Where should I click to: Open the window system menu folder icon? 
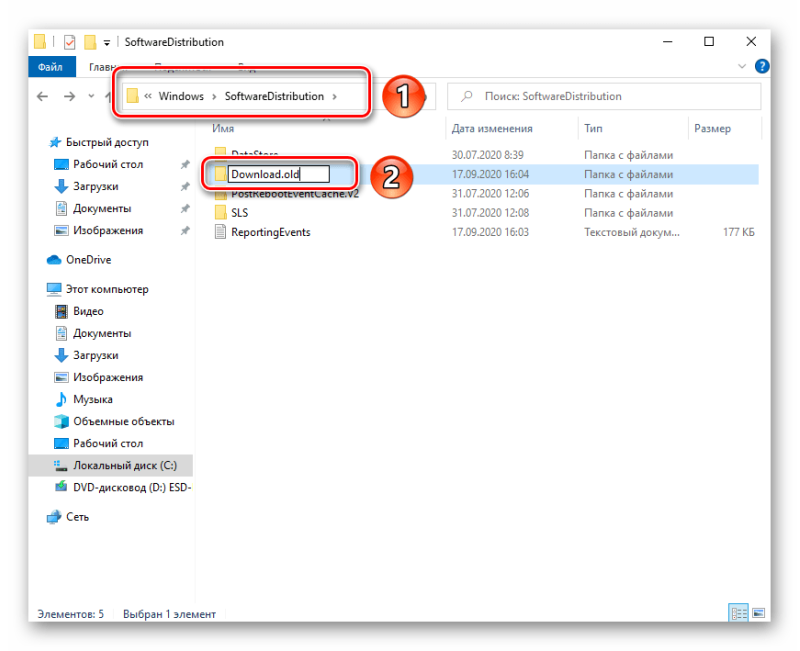tap(40, 42)
